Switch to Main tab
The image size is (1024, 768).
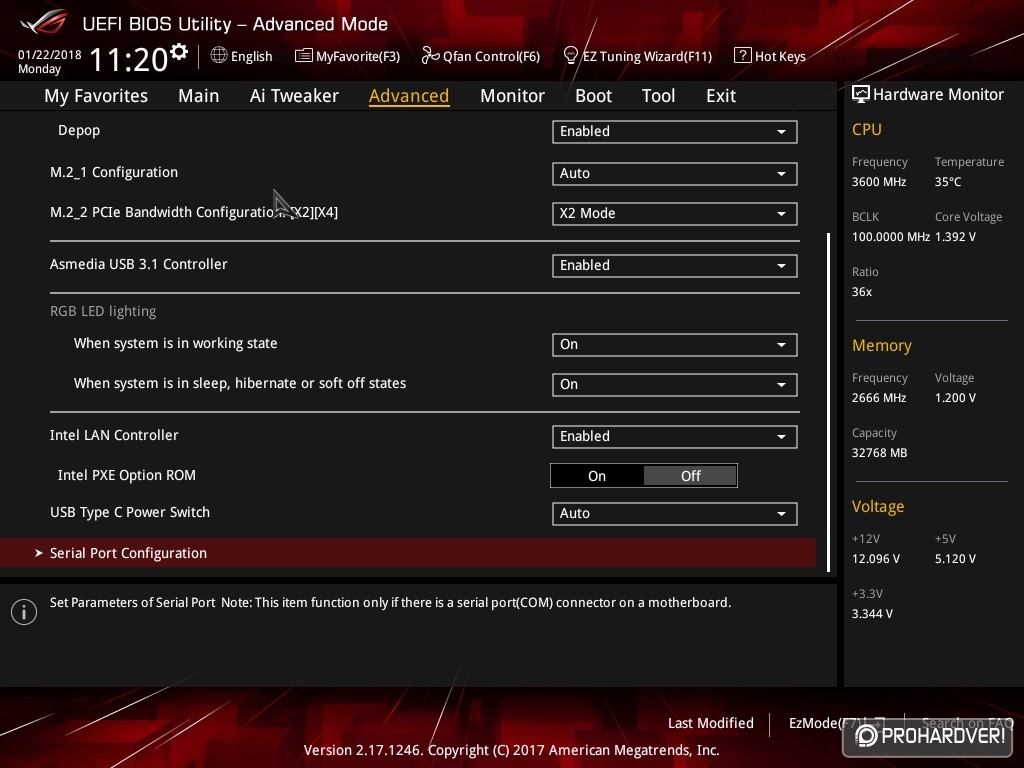click(199, 96)
